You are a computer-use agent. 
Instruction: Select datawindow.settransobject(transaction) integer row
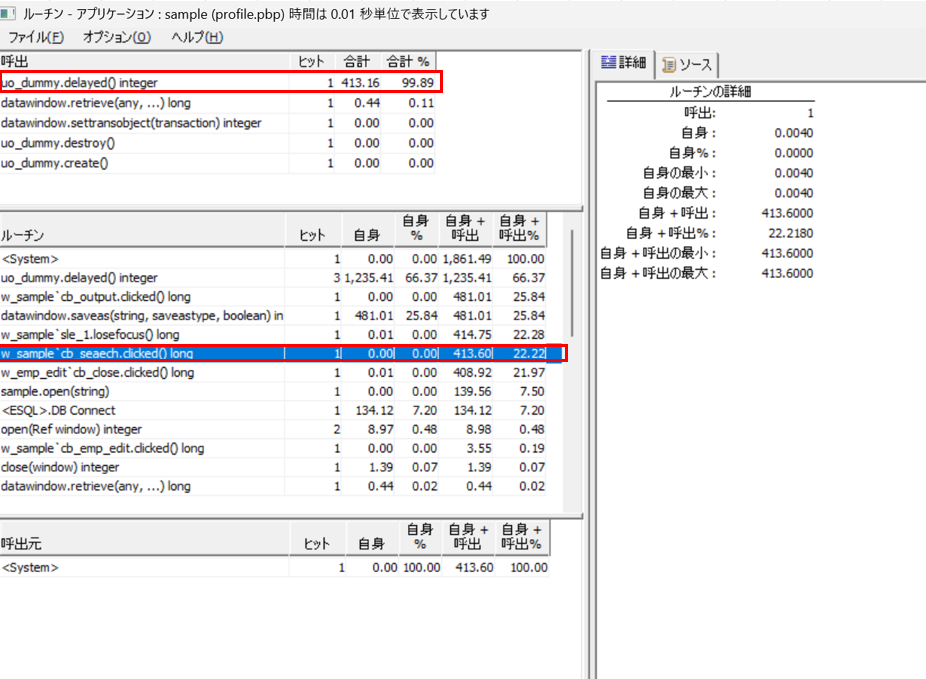[131, 123]
